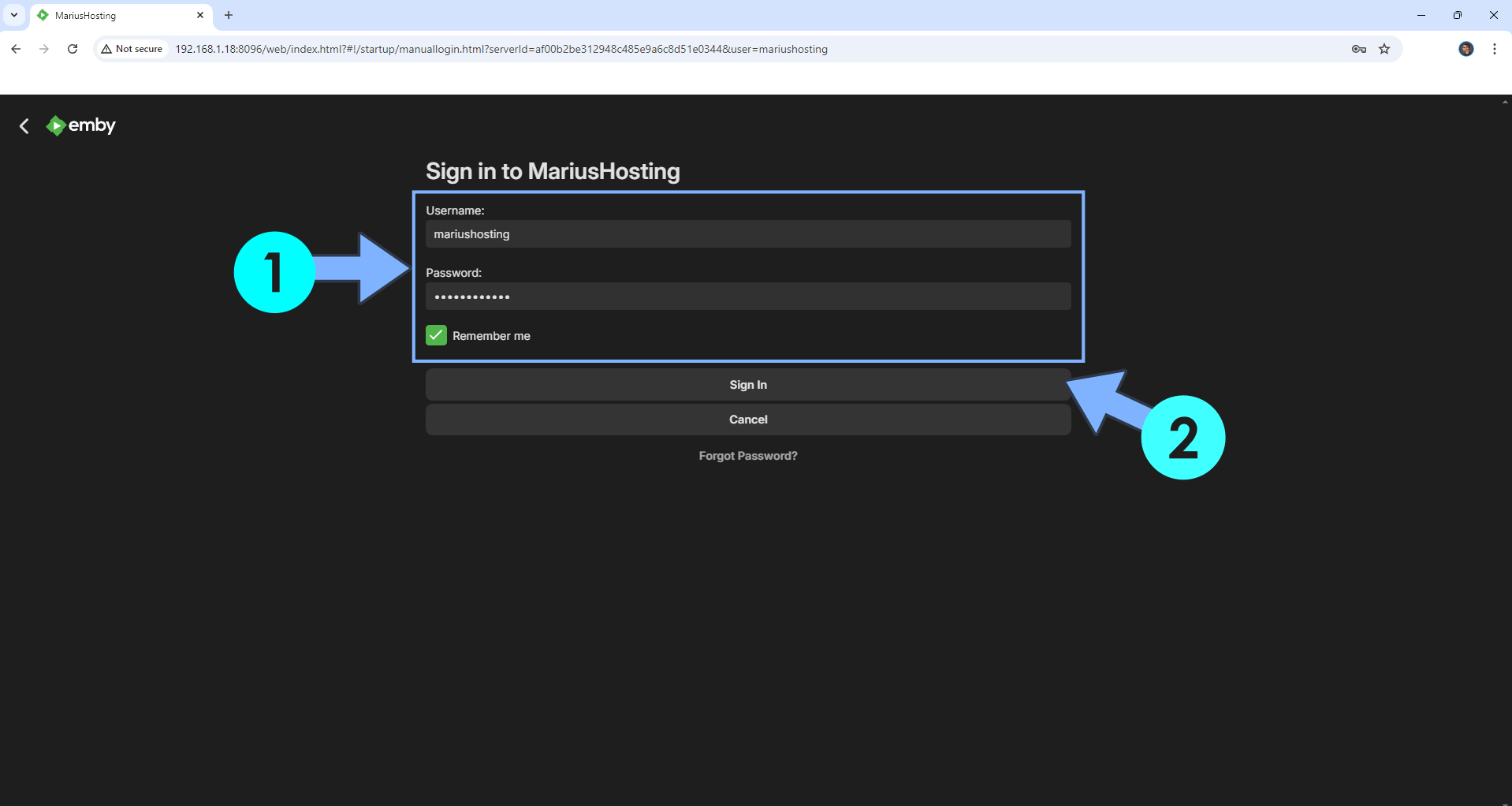Image resolution: width=1512 pixels, height=806 pixels.
Task: Bookmark this page with the star icon
Action: click(x=1384, y=49)
